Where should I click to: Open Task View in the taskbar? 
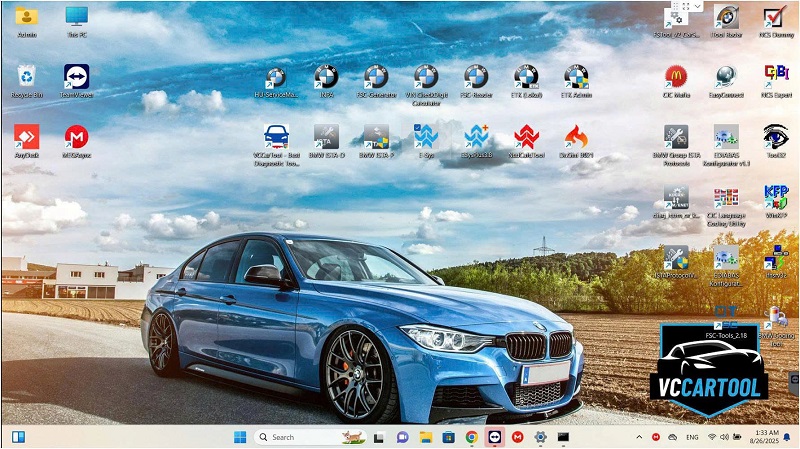379,437
